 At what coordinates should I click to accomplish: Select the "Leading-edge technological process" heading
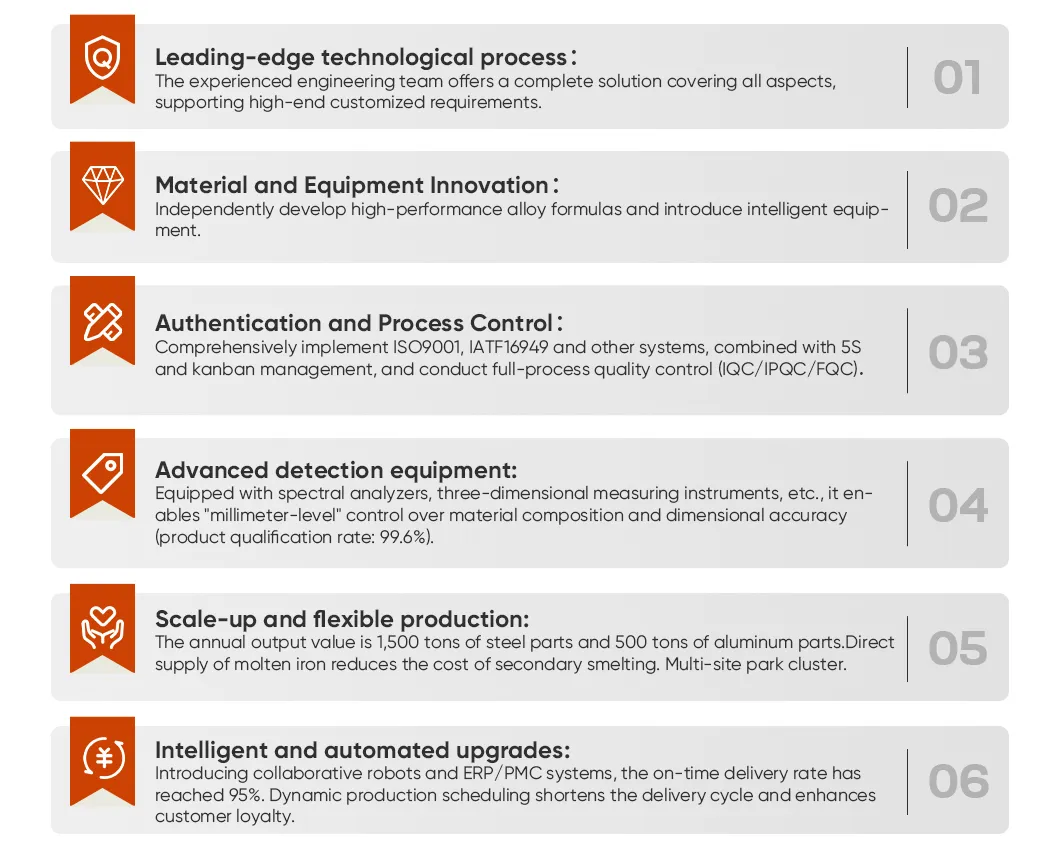coord(366,58)
